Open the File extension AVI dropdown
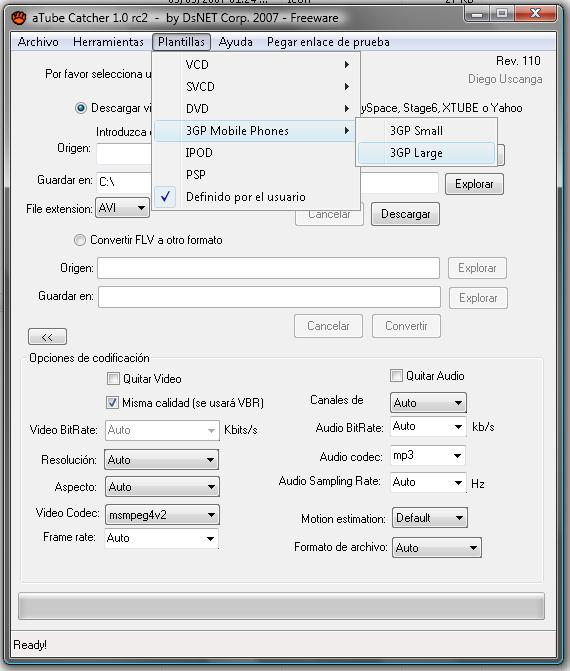The height and width of the screenshot is (671, 570). pos(122,208)
